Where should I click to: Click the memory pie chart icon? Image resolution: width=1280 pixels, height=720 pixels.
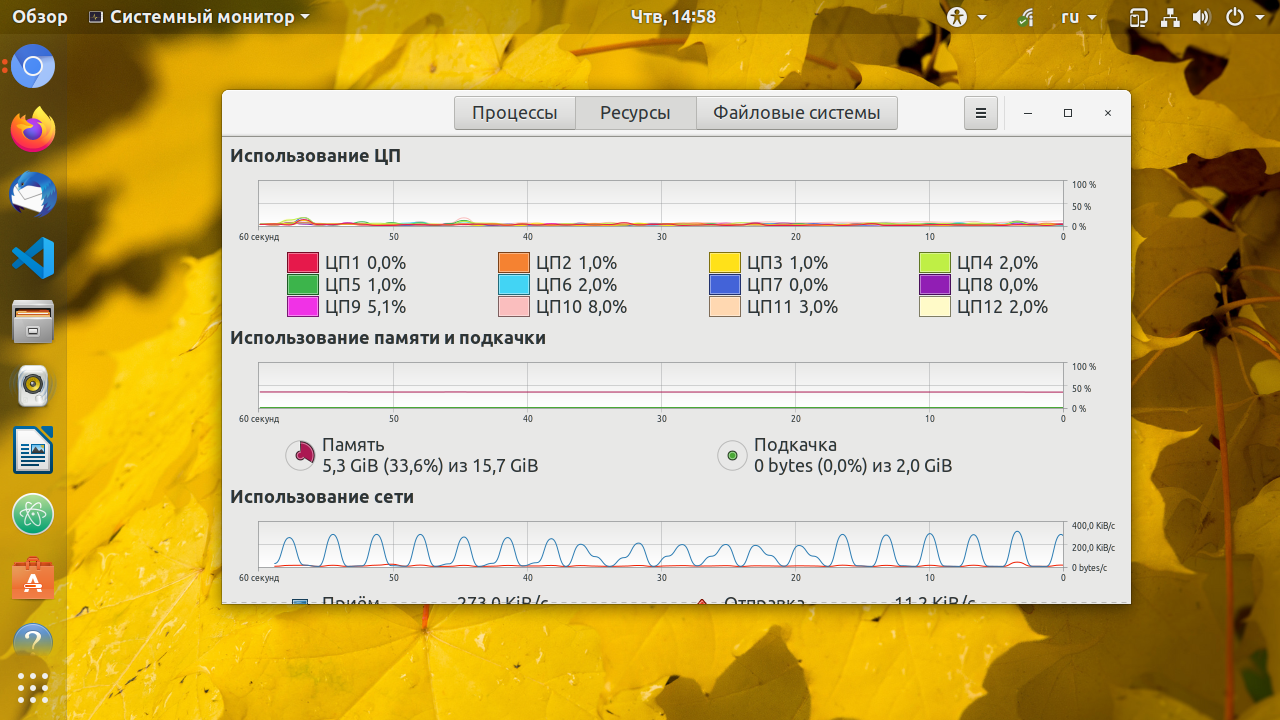pos(300,455)
